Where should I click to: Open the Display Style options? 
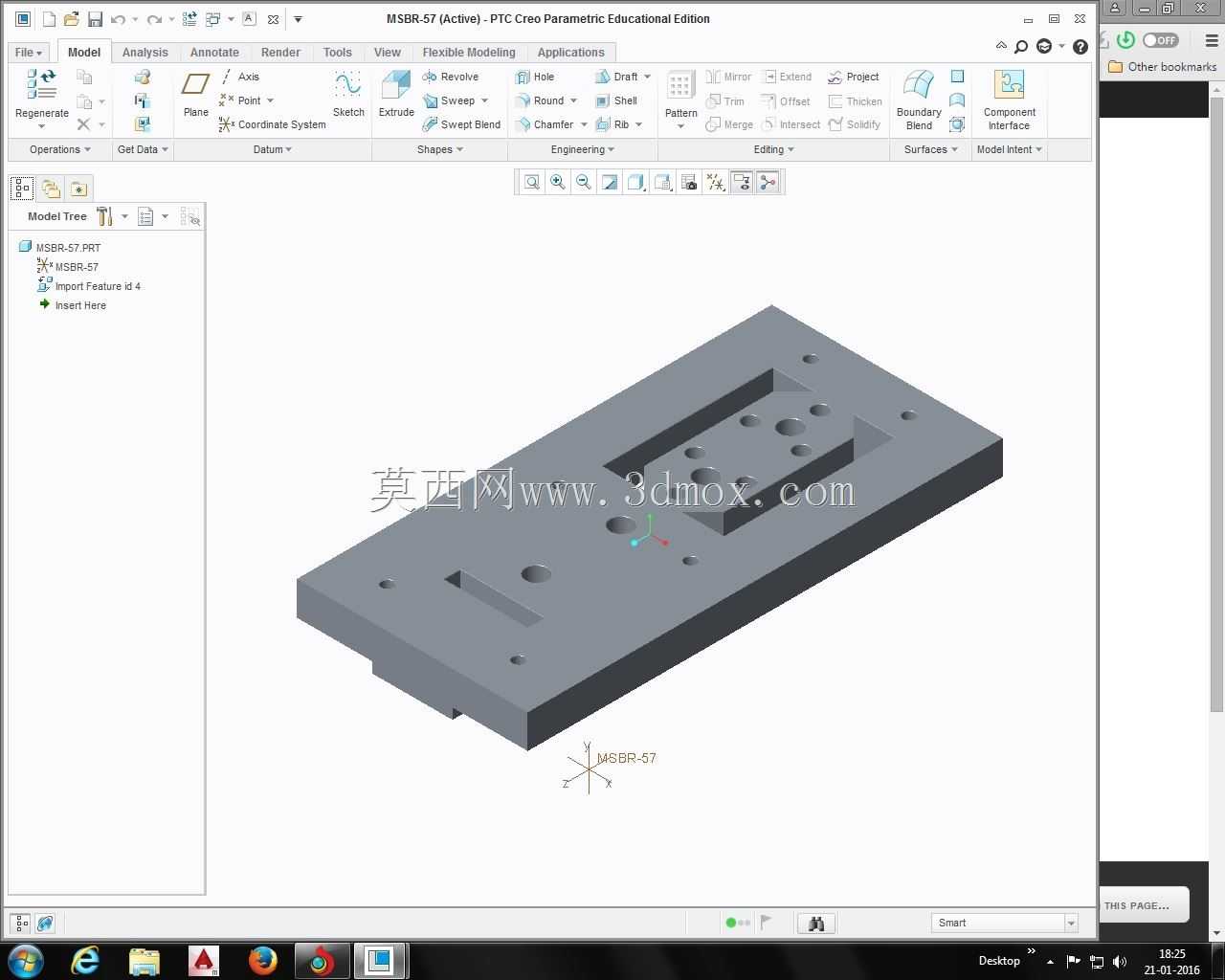point(635,182)
